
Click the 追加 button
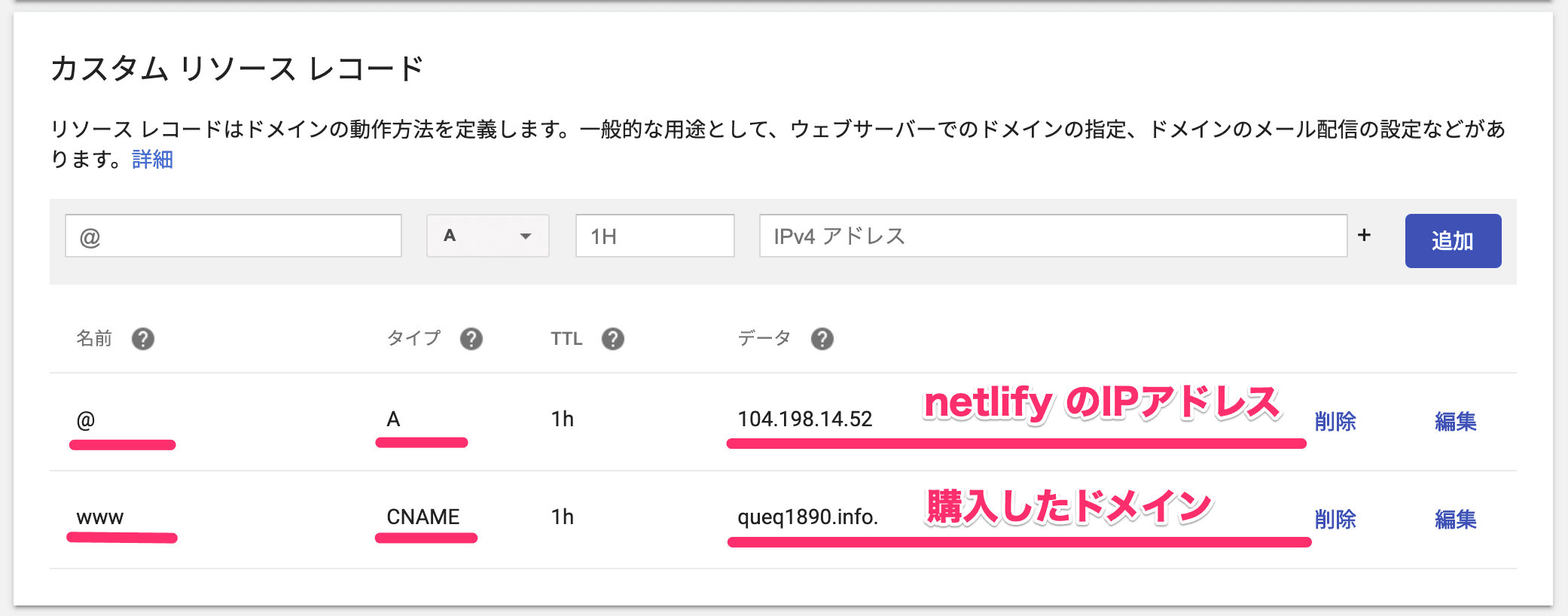click(1453, 241)
